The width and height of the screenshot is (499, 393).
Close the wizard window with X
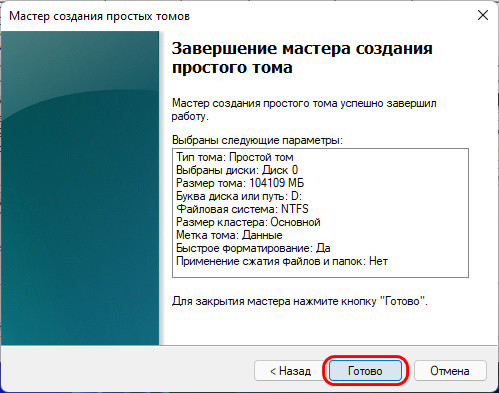pyautogui.click(x=483, y=15)
